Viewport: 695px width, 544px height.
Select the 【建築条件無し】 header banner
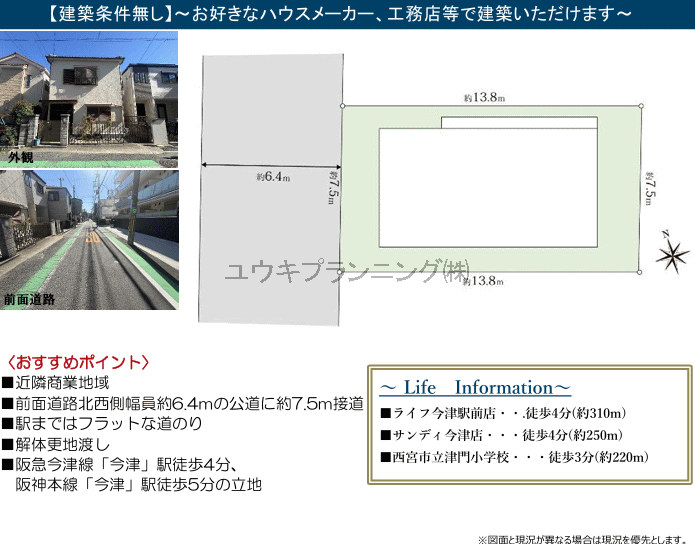click(347, 14)
